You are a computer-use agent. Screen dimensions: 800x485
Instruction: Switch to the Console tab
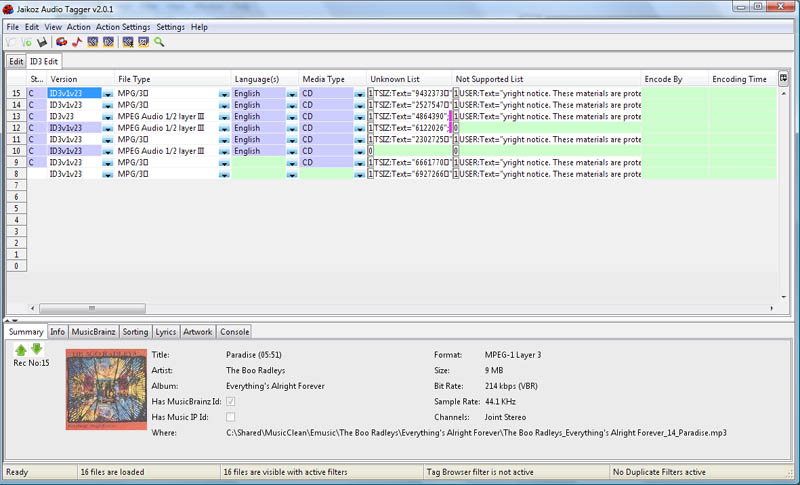click(234, 331)
